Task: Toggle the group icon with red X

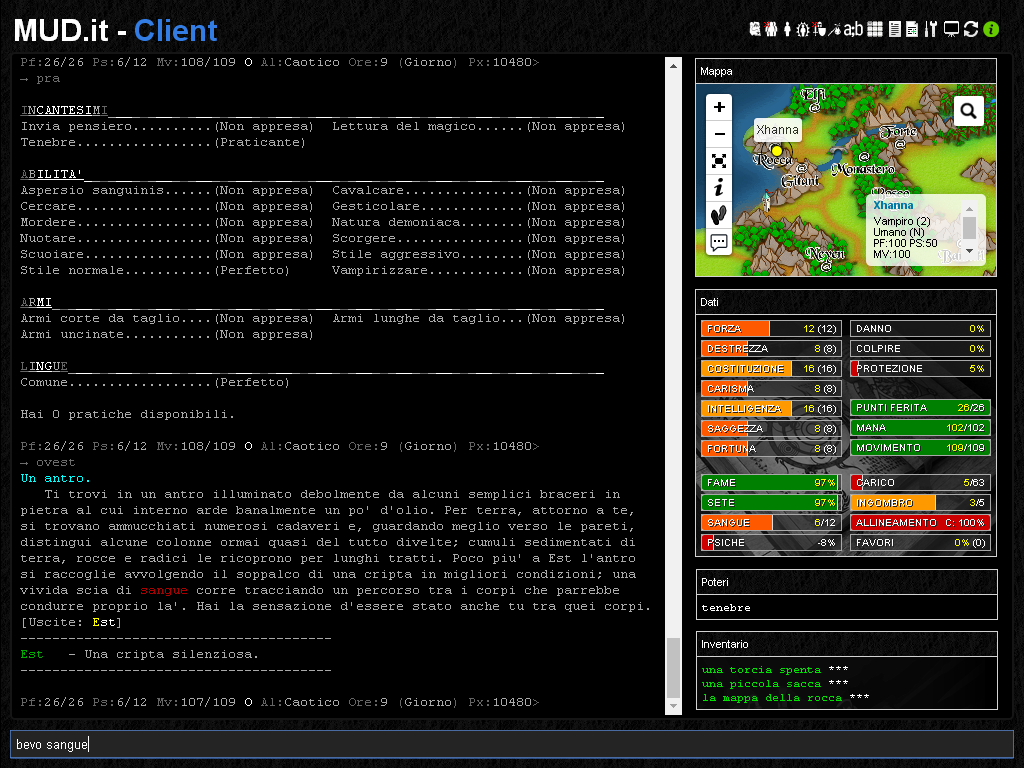Action: coord(771,29)
